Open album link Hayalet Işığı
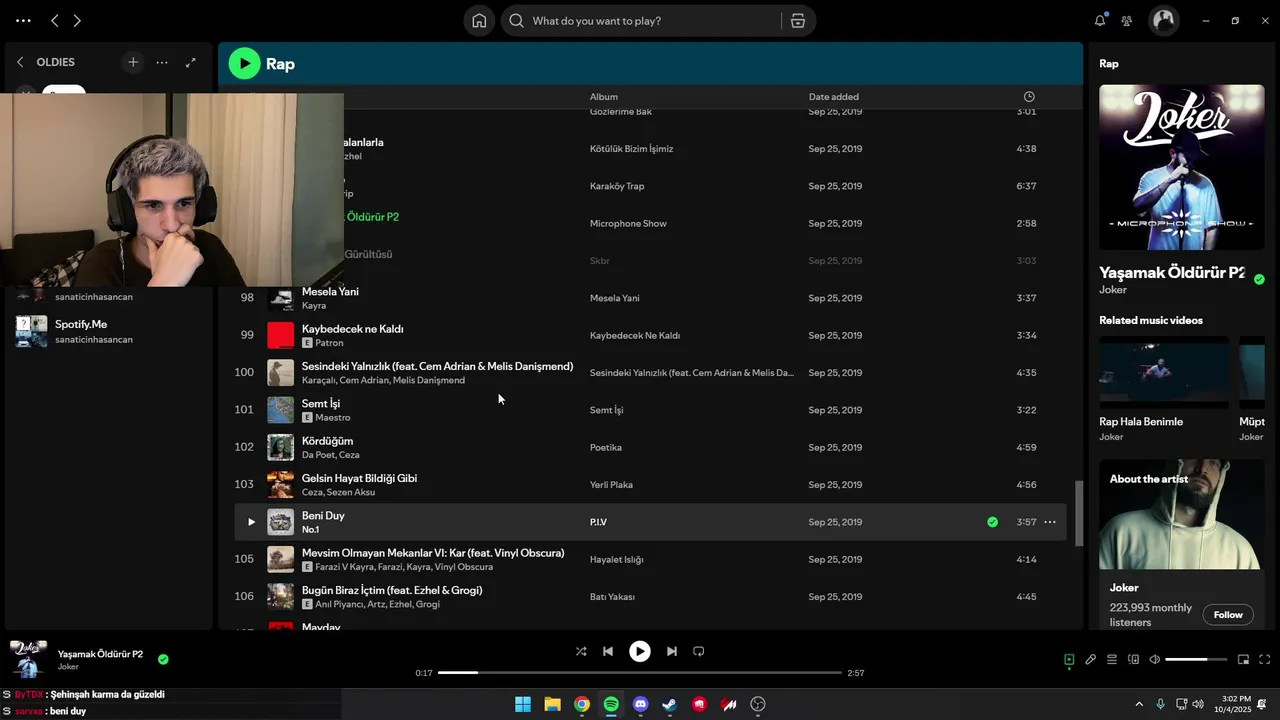 click(x=616, y=559)
